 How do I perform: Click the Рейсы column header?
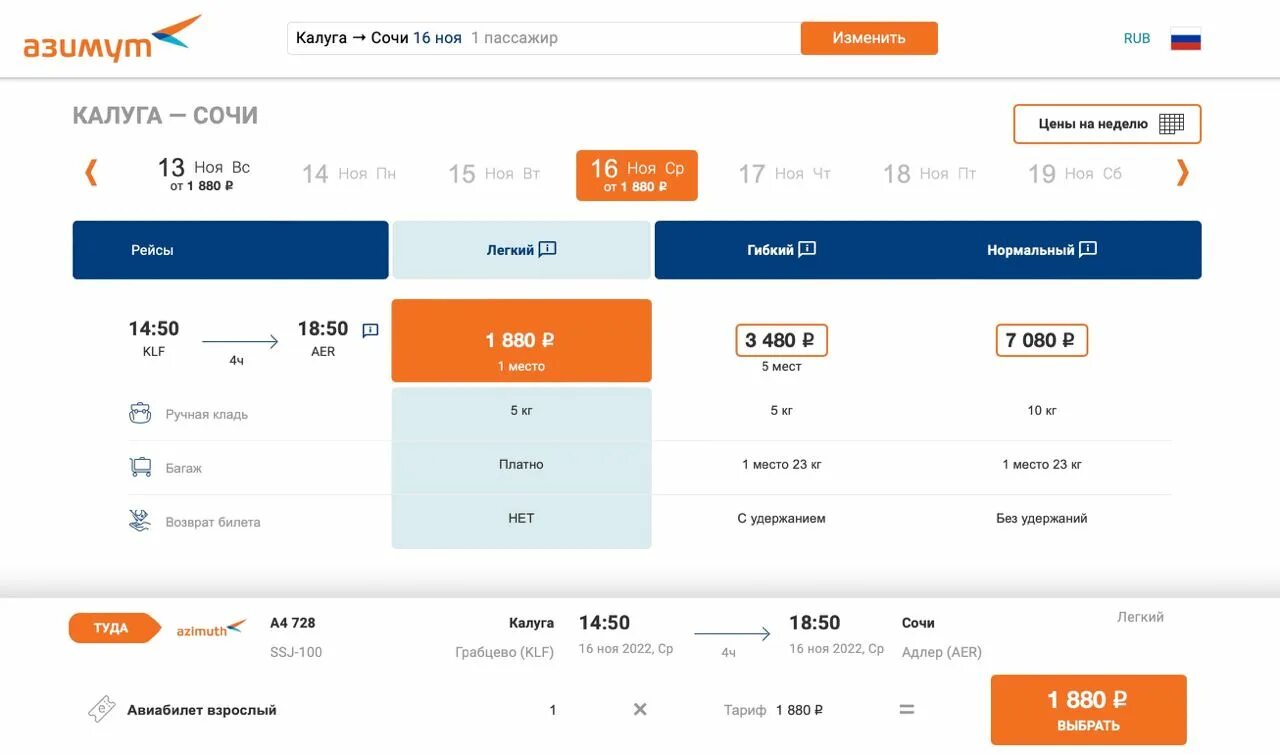[230, 250]
